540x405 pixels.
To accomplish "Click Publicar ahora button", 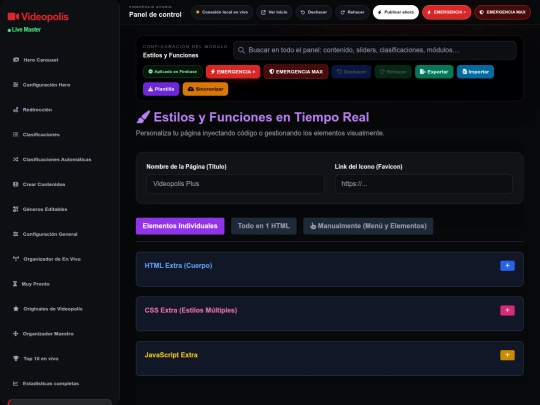I will point(396,12).
